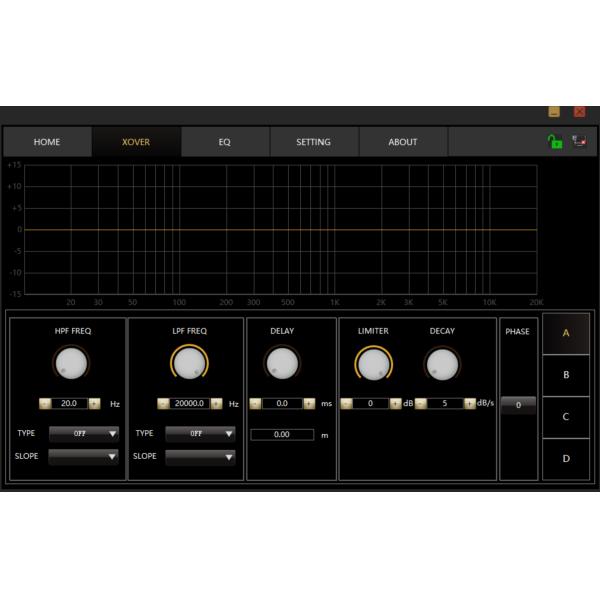The image size is (600, 600).
Task: Select channel D
Action: point(566,459)
